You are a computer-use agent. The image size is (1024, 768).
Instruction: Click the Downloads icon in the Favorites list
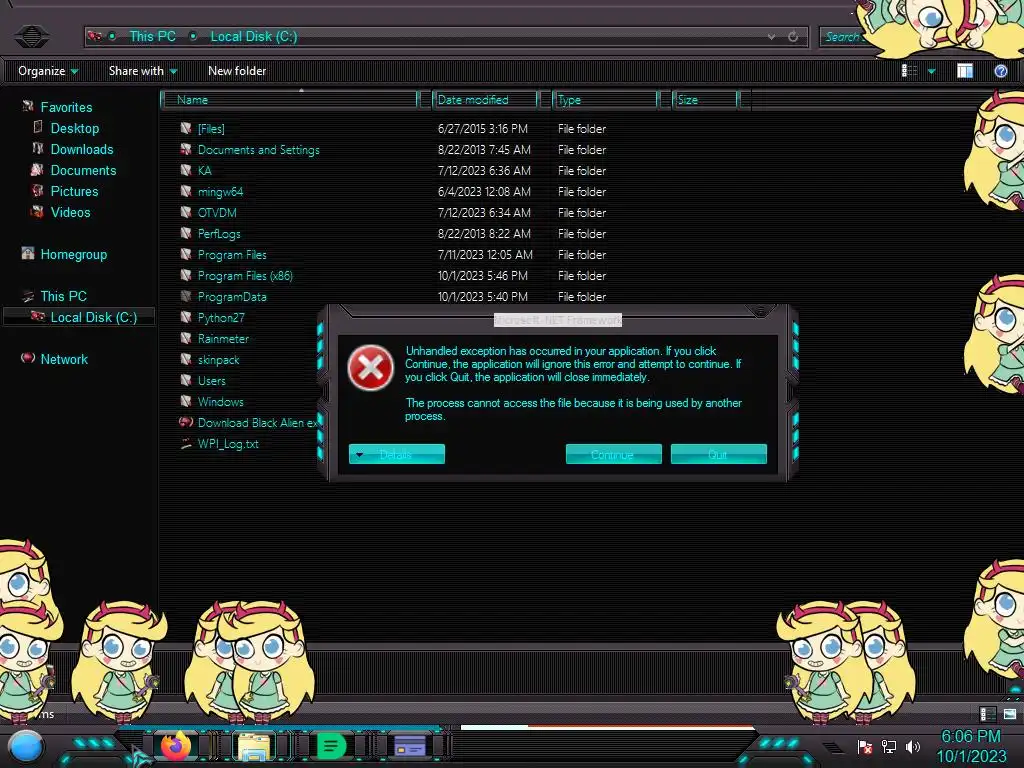click(38, 149)
